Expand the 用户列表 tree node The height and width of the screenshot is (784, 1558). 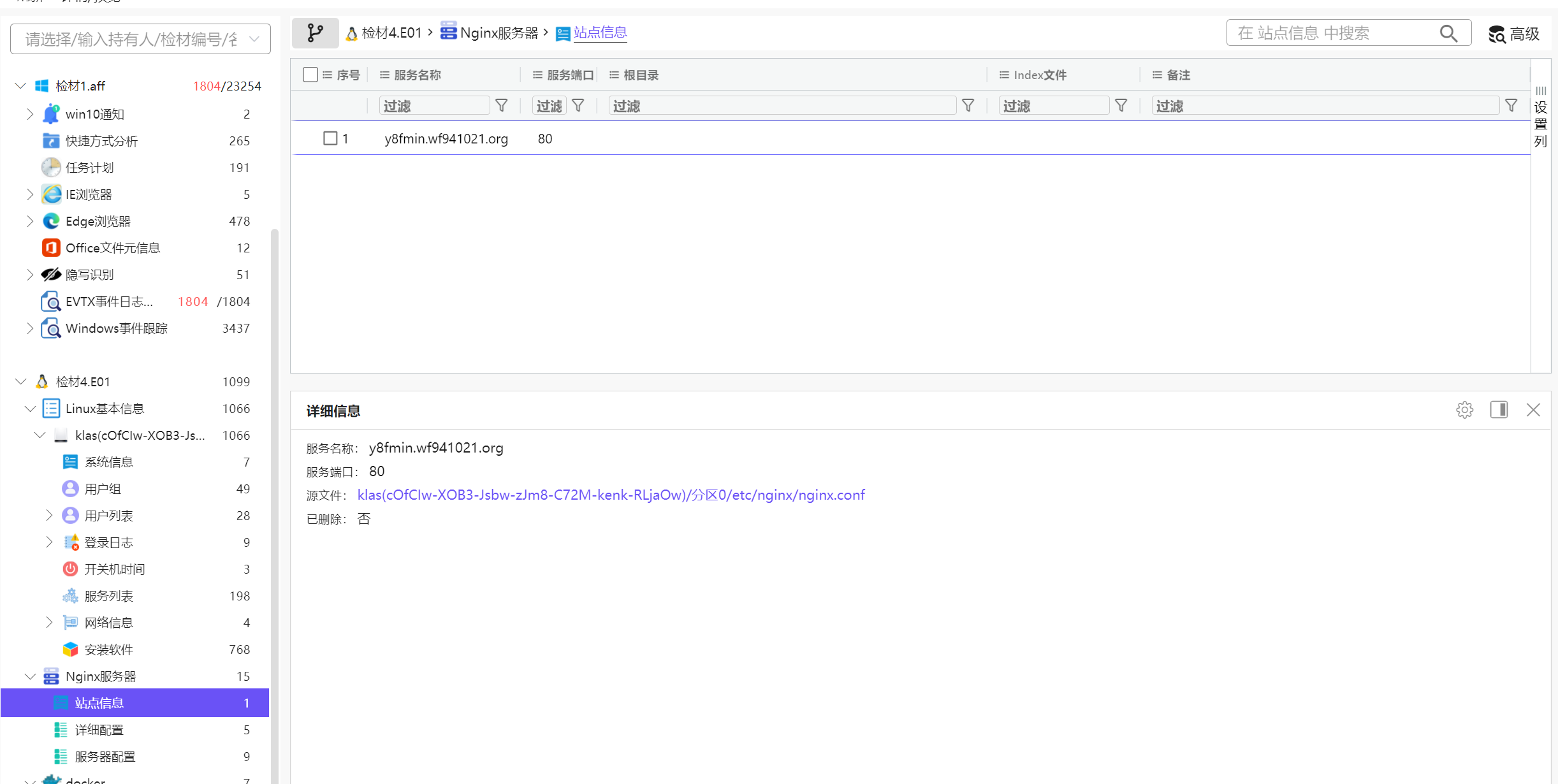[x=49, y=516]
